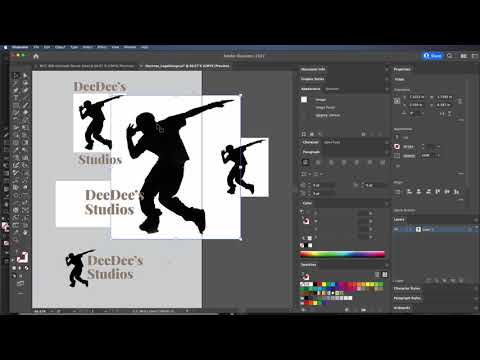Click vertical align top icon in Properties
480x360 pixels.
click(x=438, y=192)
